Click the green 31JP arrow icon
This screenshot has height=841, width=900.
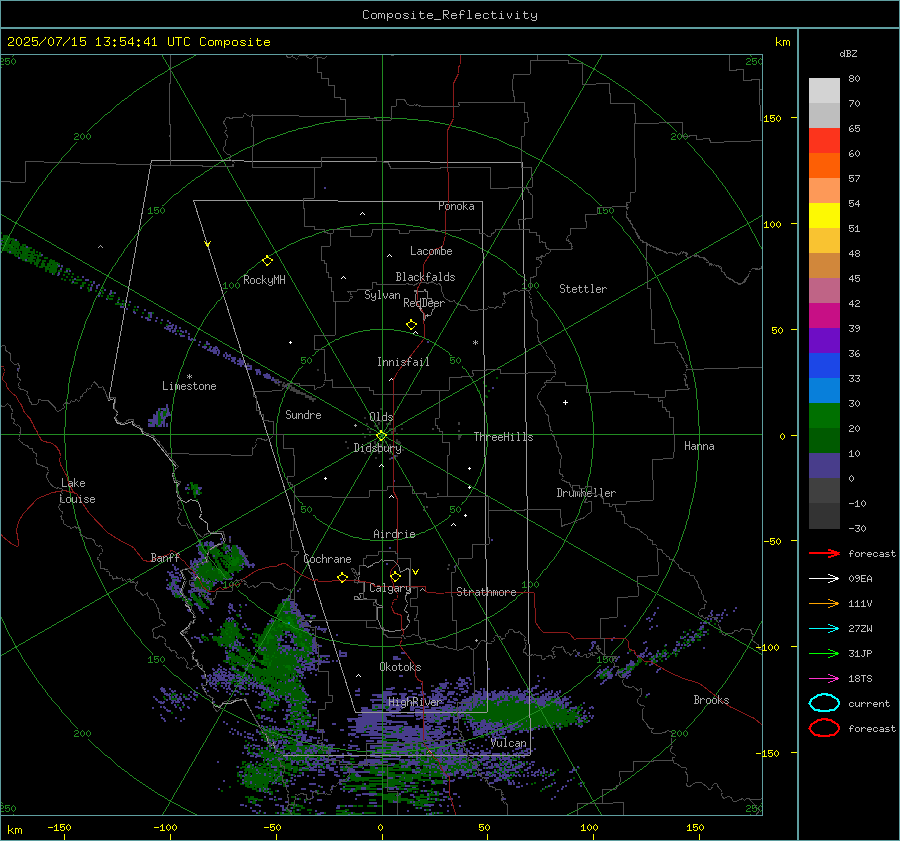[x=824, y=653]
